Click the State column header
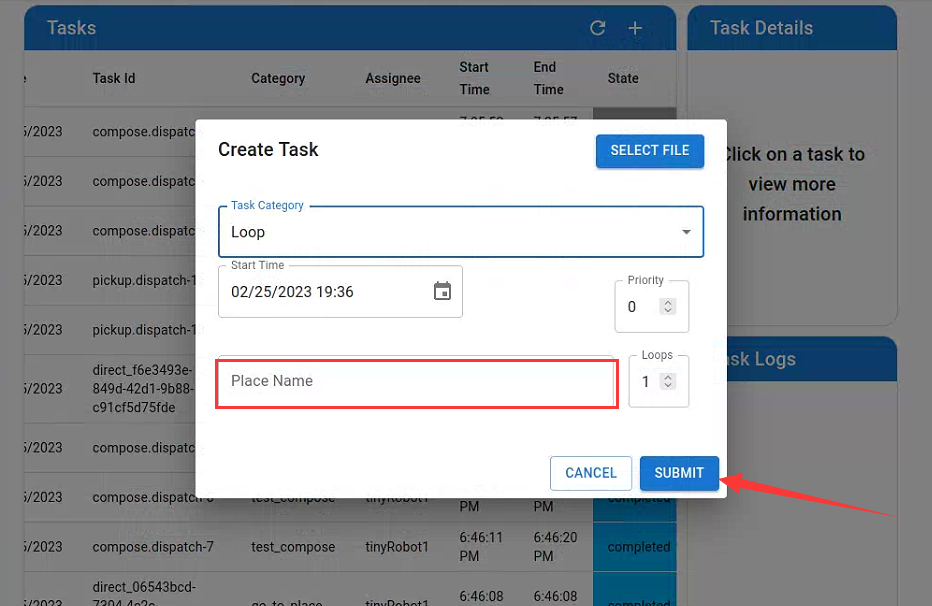 [623, 78]
